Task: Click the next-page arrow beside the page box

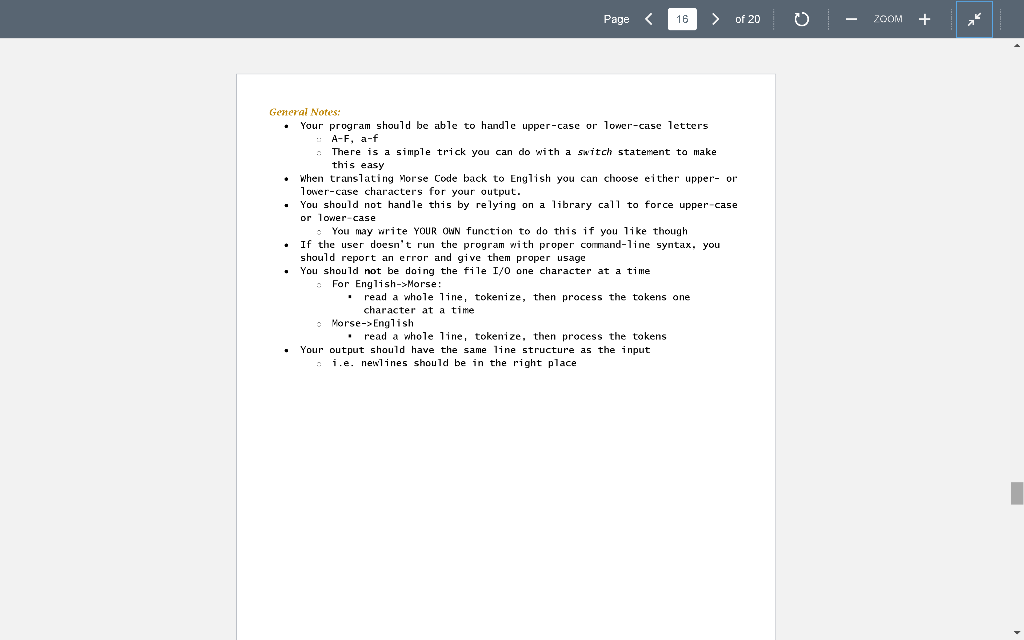Action: pos(716,18)
